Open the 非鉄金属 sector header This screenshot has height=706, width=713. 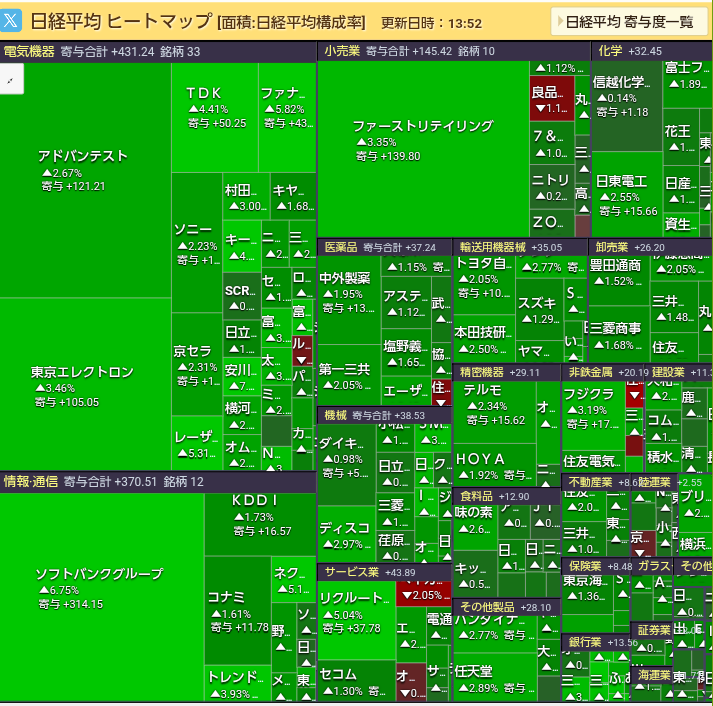coord(603,372)
